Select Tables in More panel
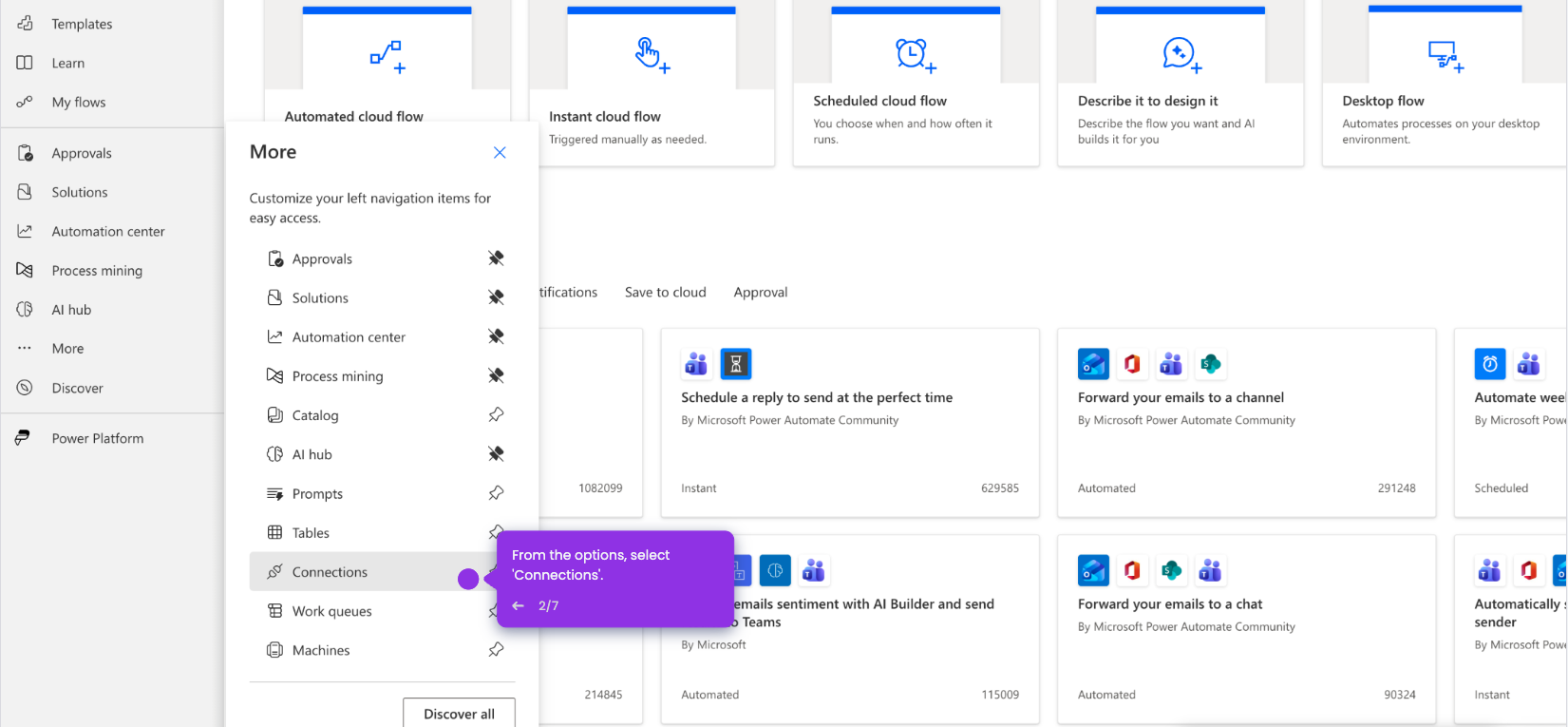Image resolution: width=1568 pixels, height=727 pixels. pyautogui.click(x=382, y=532)
